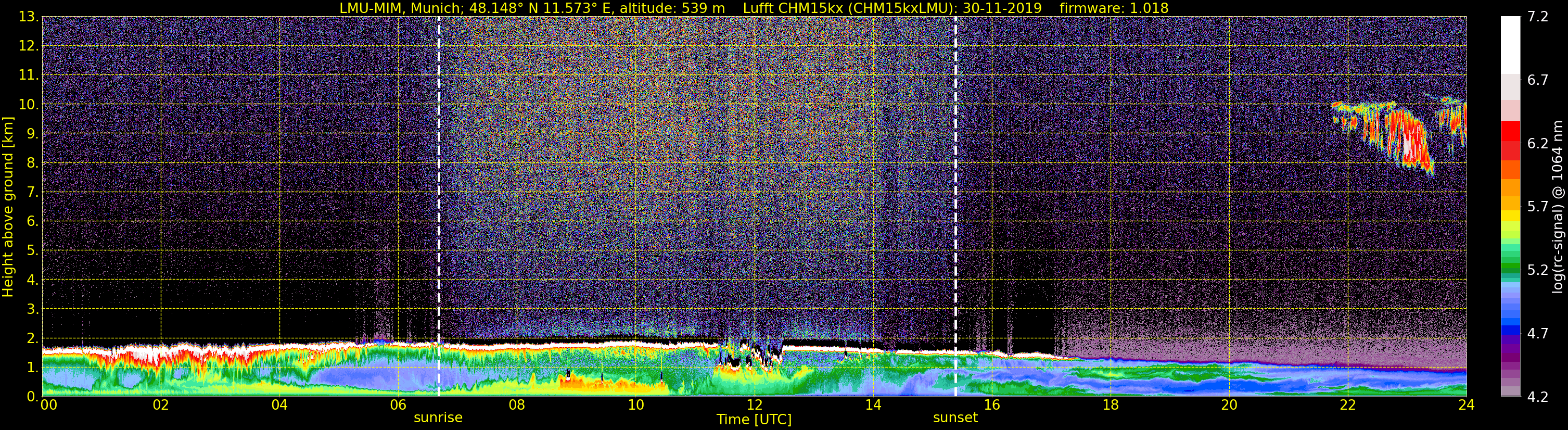Click the 6.7 colorbar tick value
Image resolution: width=1568 pixels, height=430 pixels.
point(1538,80)
